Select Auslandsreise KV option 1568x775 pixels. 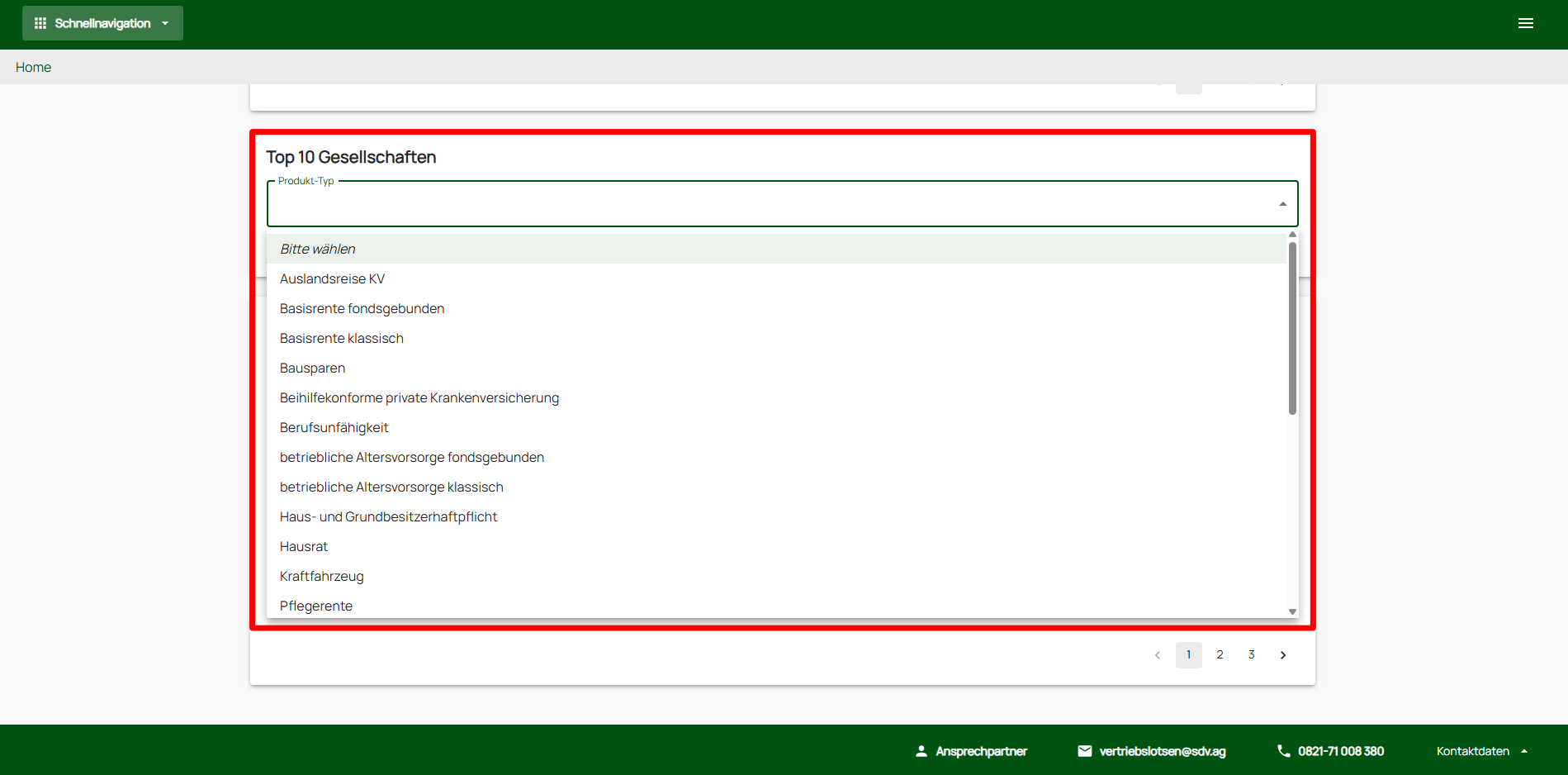coord(332,279)
